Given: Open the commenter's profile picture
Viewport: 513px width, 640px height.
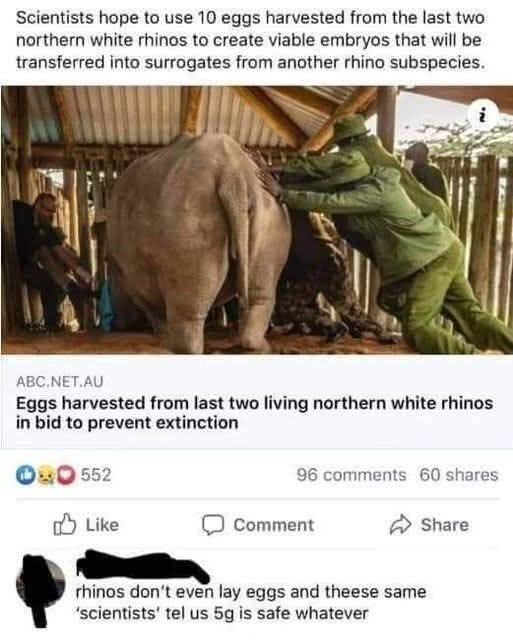Looking at the screenshot, I should click(x=40, y=583).
